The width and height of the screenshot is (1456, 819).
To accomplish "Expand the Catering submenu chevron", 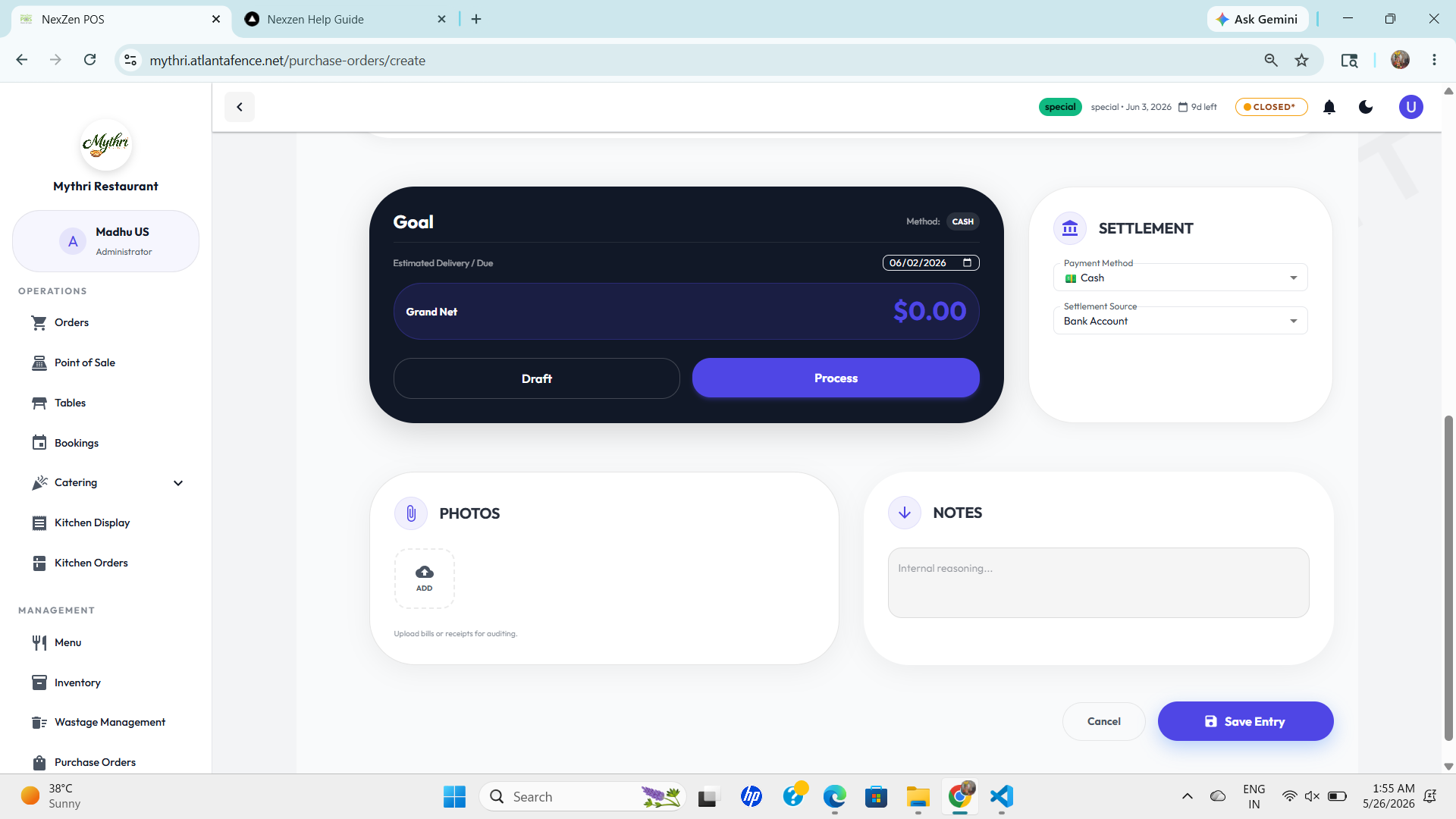I will [x=178, y=483].
